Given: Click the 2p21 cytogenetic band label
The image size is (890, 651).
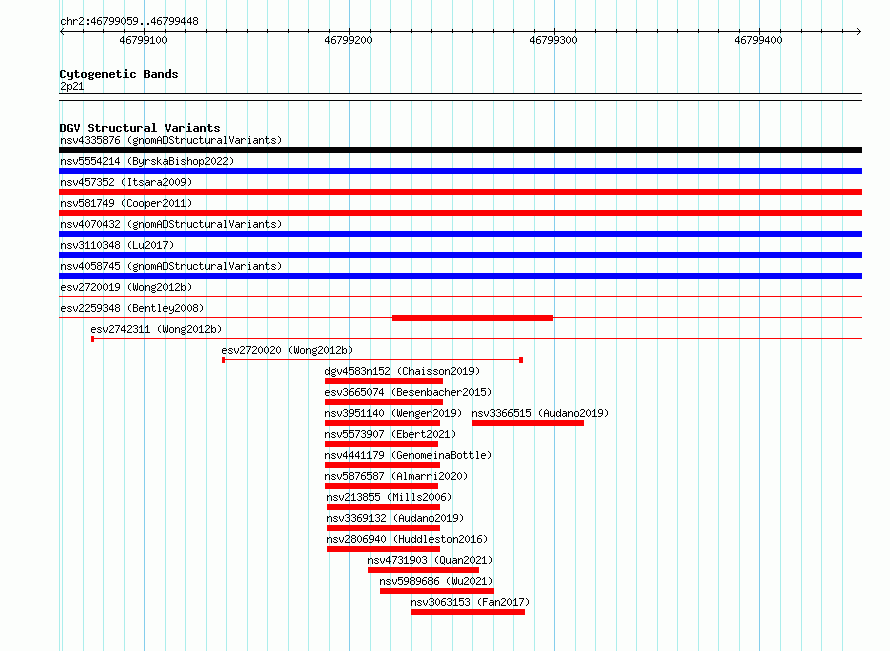Looking at the screenshot, I should pos(72,86).
